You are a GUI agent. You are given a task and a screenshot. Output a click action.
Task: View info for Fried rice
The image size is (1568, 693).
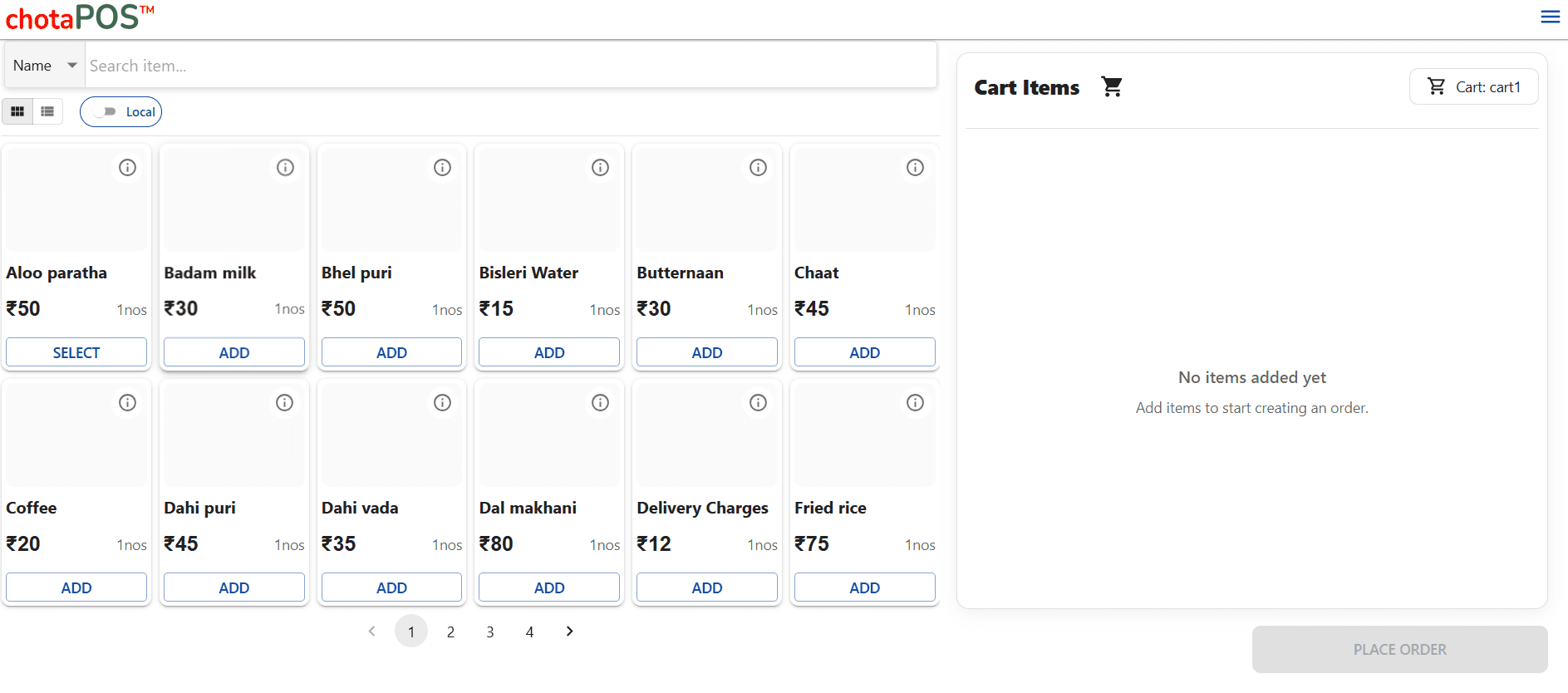(x=915, y=403)
